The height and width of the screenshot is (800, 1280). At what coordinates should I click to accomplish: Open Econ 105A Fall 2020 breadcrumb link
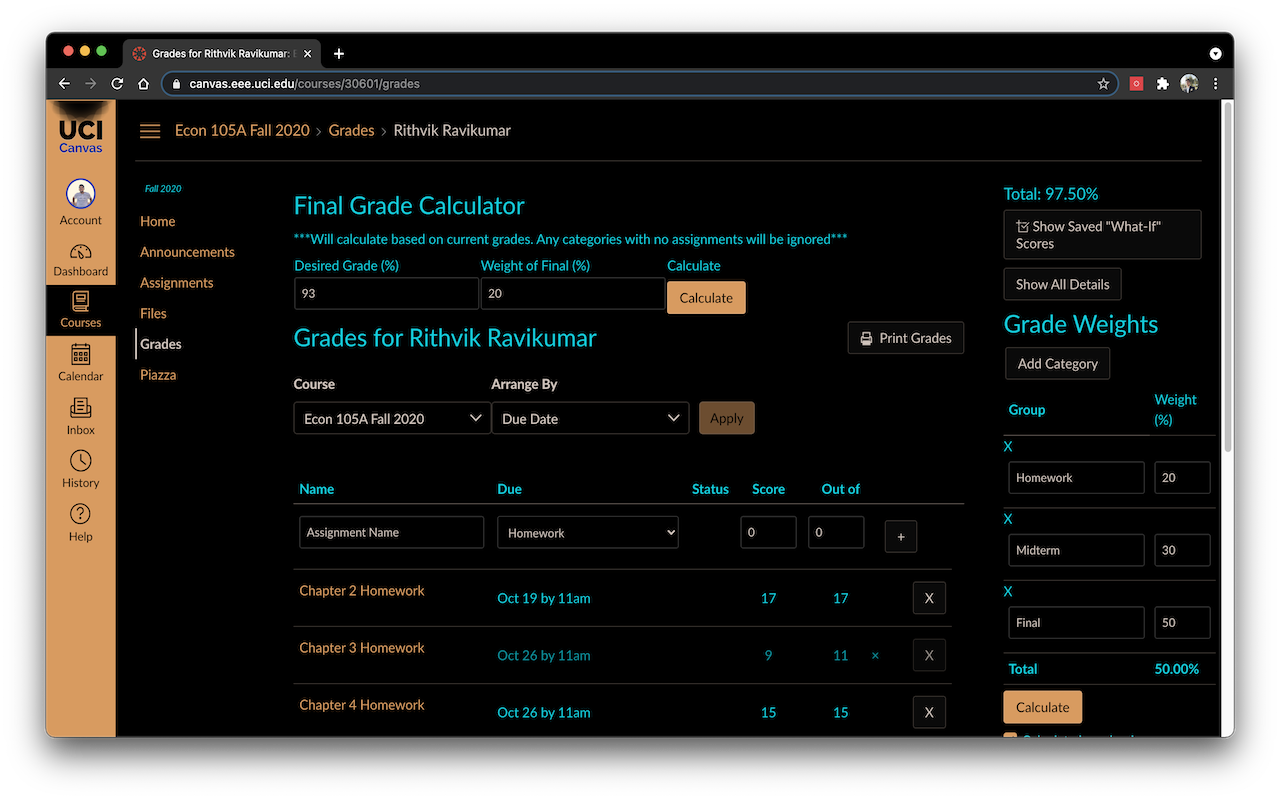click(242, 130)
